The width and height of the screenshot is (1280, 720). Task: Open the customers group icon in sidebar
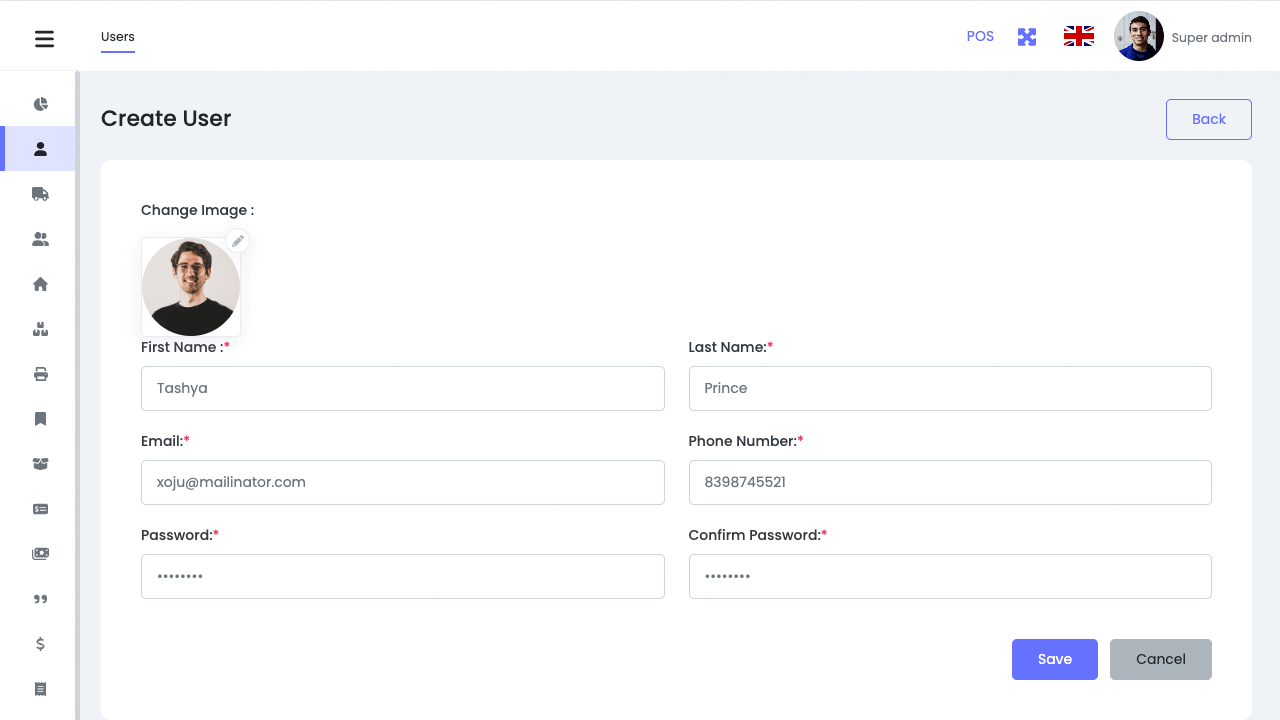[40, 239]
